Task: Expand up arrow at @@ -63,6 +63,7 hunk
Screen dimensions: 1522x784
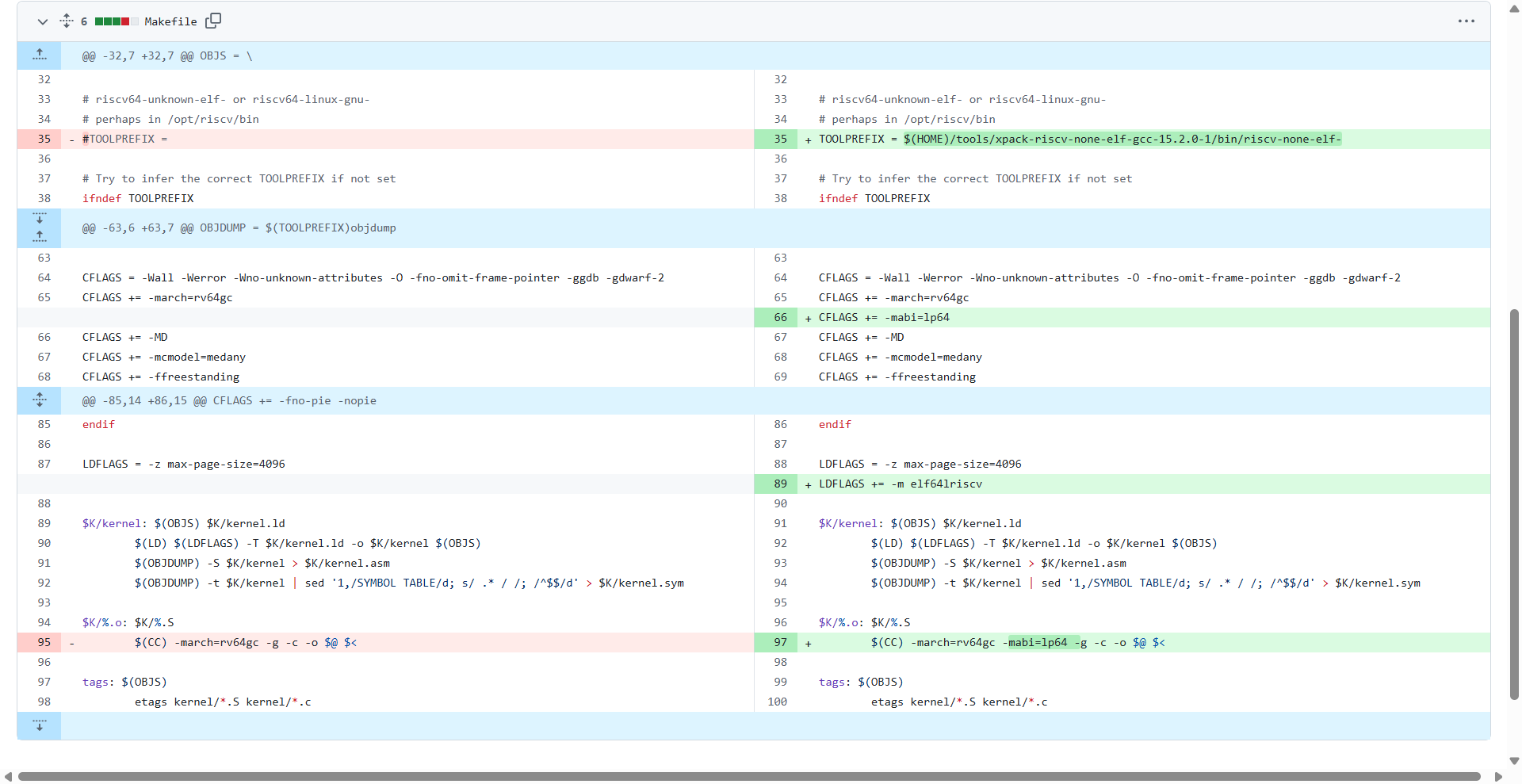Action: tap(40, 237)
